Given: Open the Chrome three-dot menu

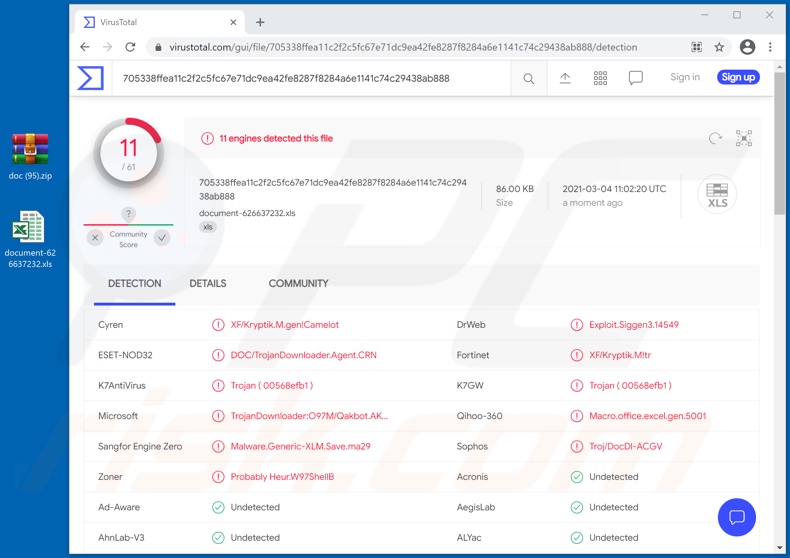Looking at the screenshot, I should click(x=770, y=47).
